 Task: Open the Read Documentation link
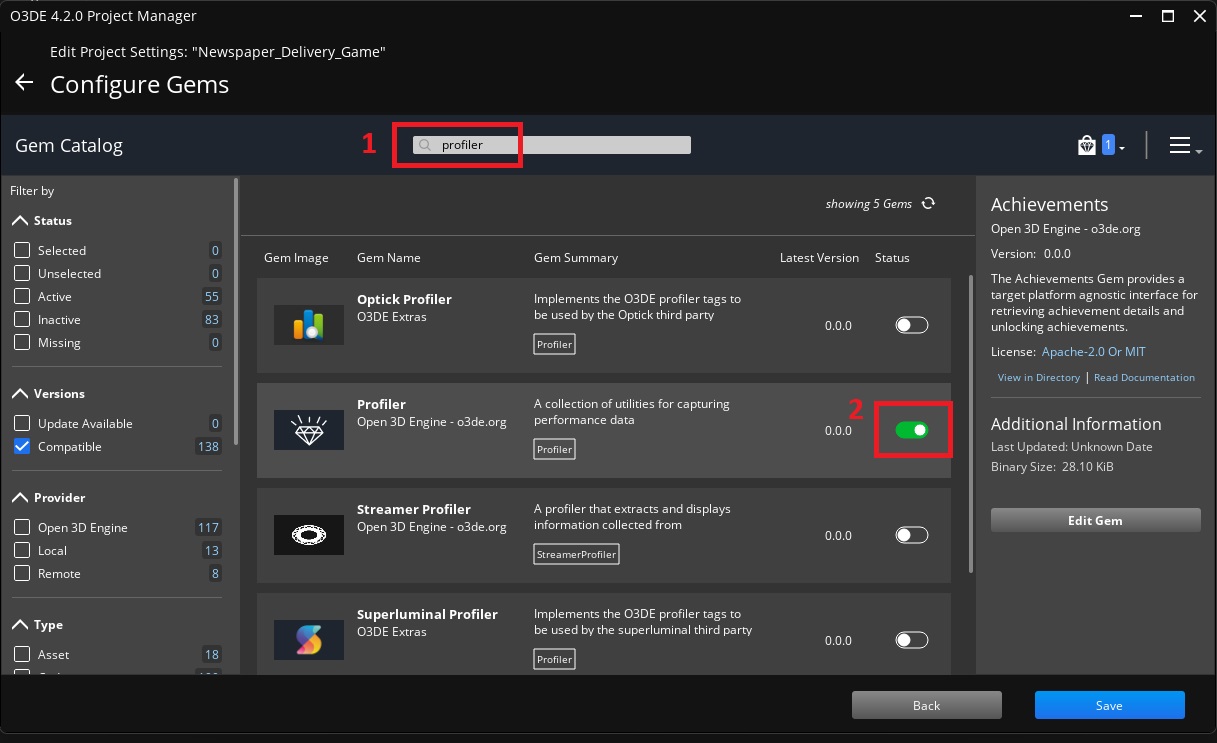[x=1144, y=377]
